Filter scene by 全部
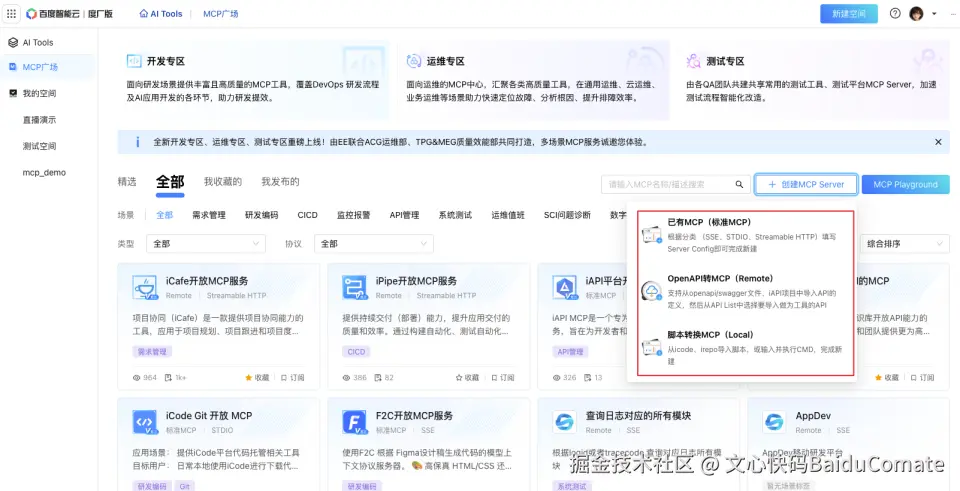960x491 pixels. [165, 215]
